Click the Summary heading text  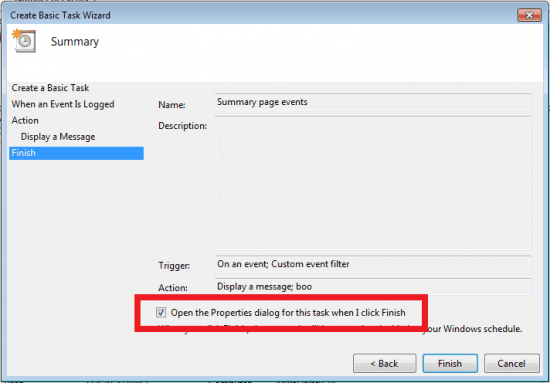(x=75, y=42)
